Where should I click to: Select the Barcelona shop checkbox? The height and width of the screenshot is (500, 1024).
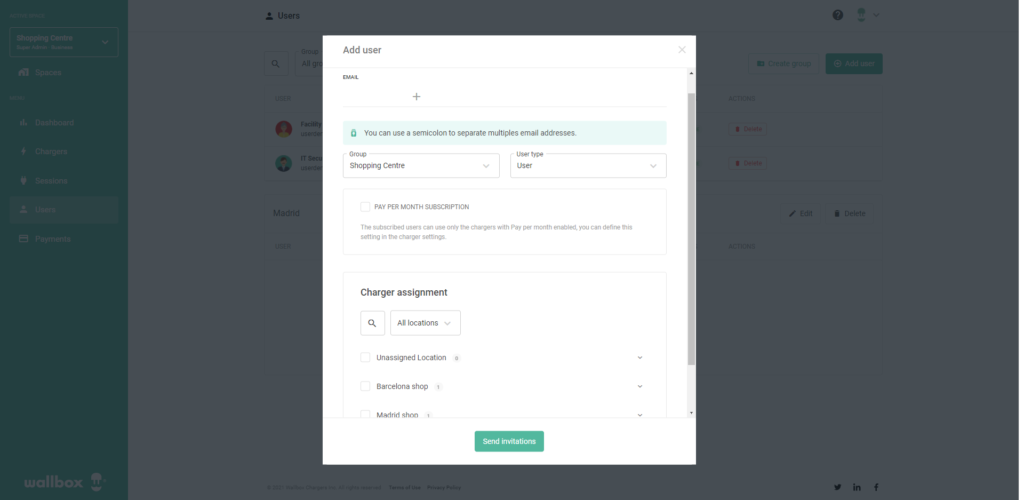pos(365,386)
